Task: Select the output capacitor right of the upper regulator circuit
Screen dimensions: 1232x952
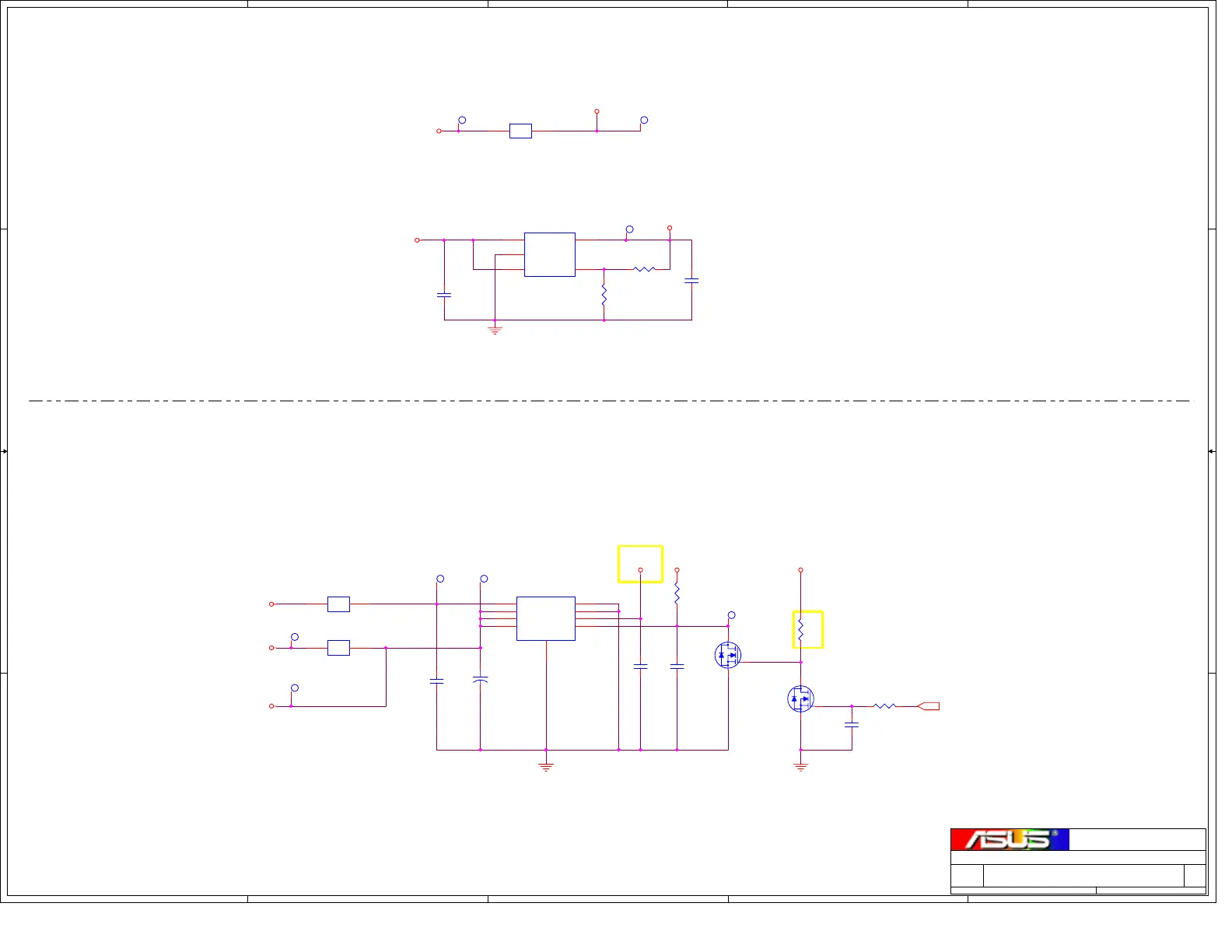Action: click(691, 280)
